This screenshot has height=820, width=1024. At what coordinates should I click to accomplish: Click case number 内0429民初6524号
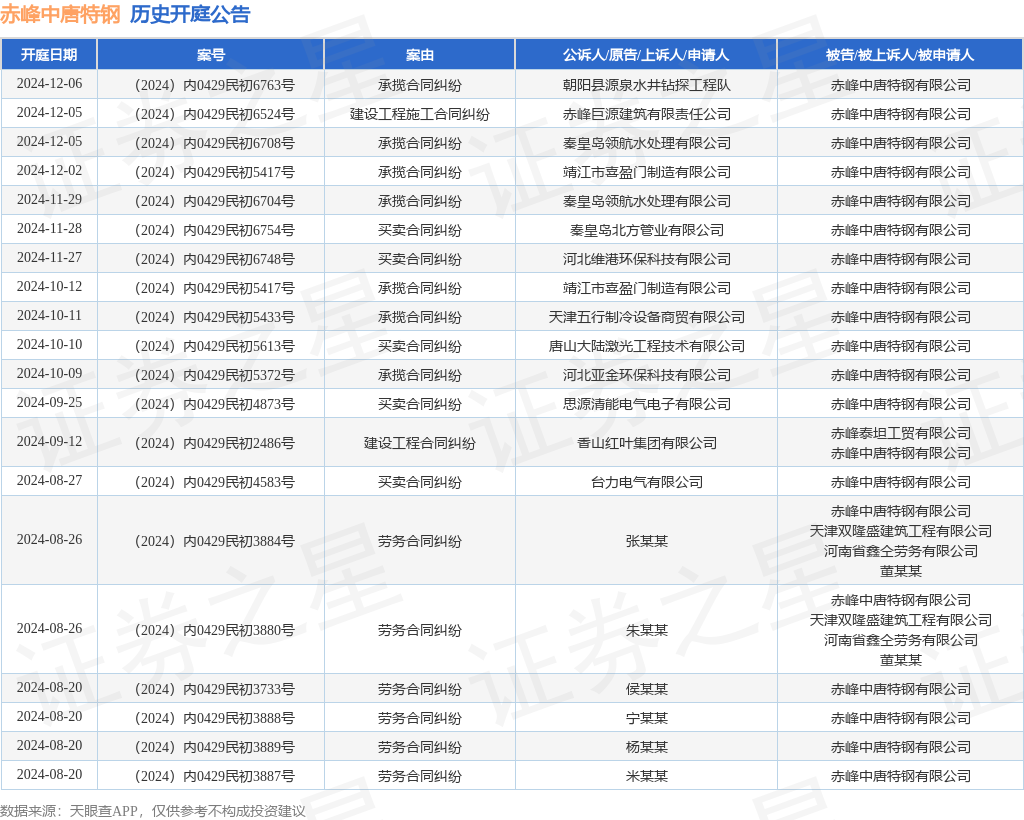(215, 114)
